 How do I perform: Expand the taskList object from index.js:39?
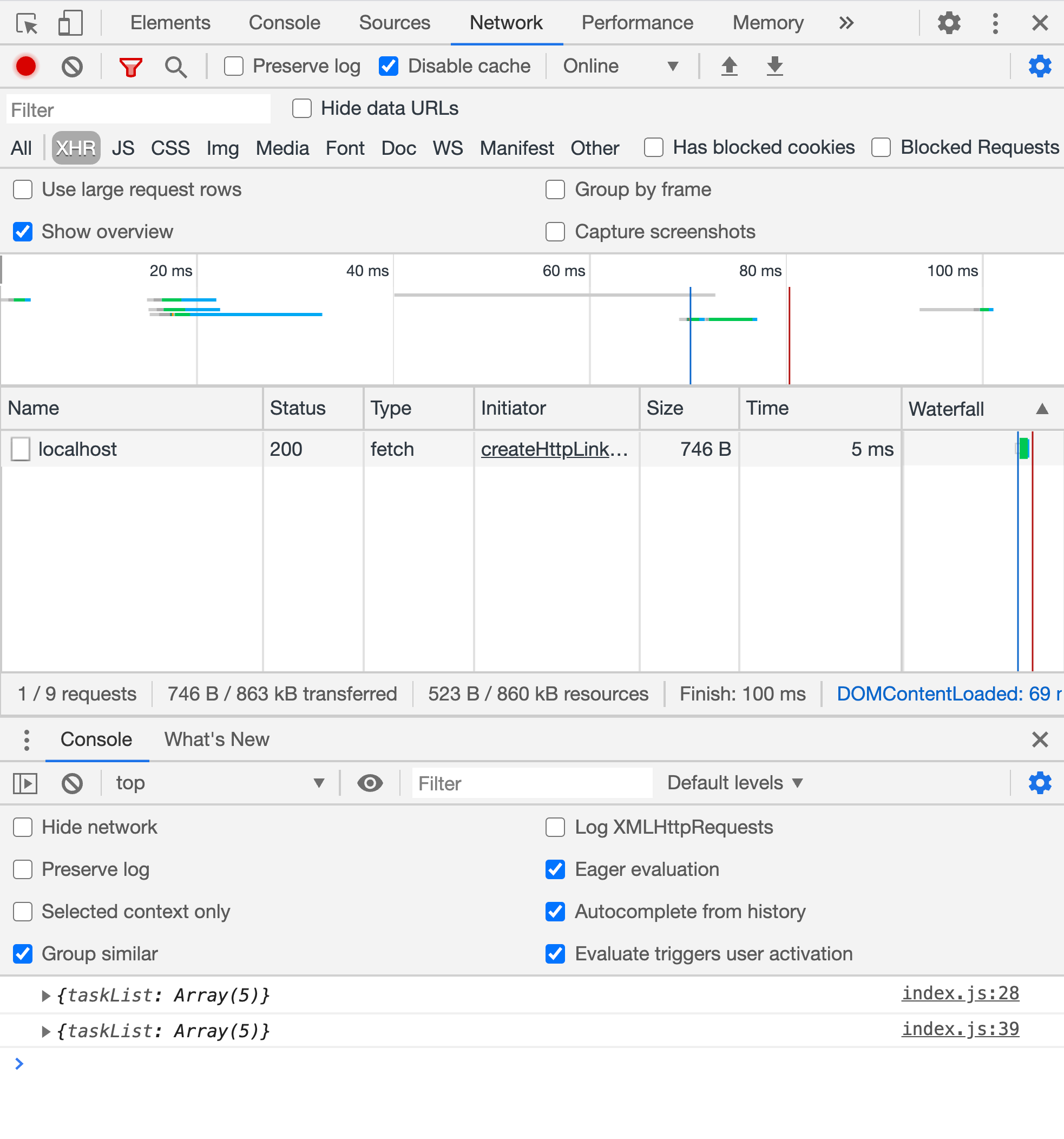tap(46, 1032)
